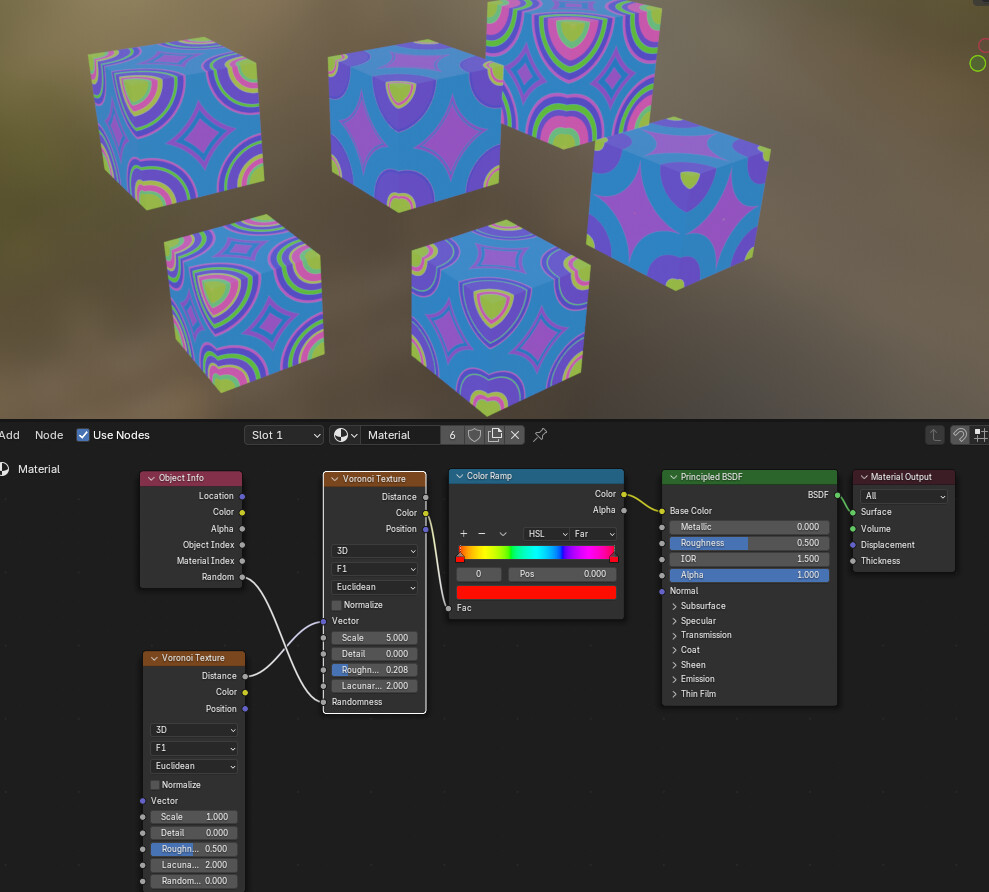Collapse the lower Voronoi Texture node

click(x=154, y=658)
